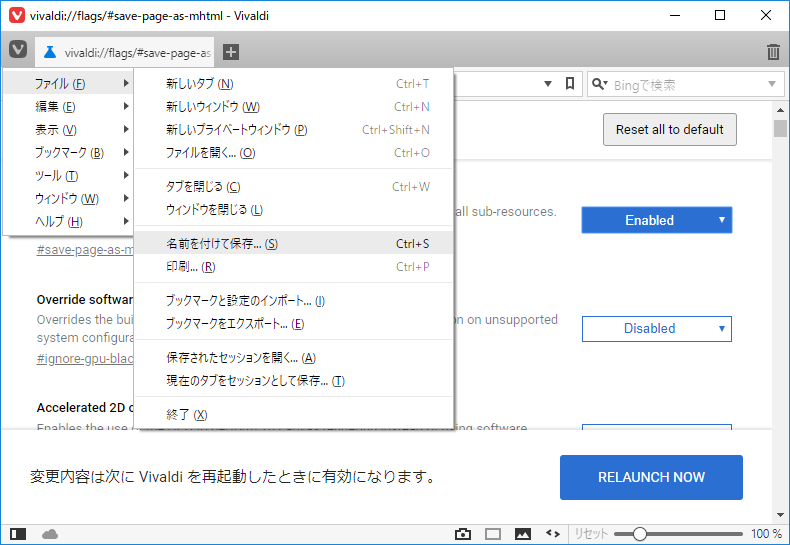
Task: Choose 新しいプライベートウィンドウ (P) menu item
Action: tap(294, 130)
